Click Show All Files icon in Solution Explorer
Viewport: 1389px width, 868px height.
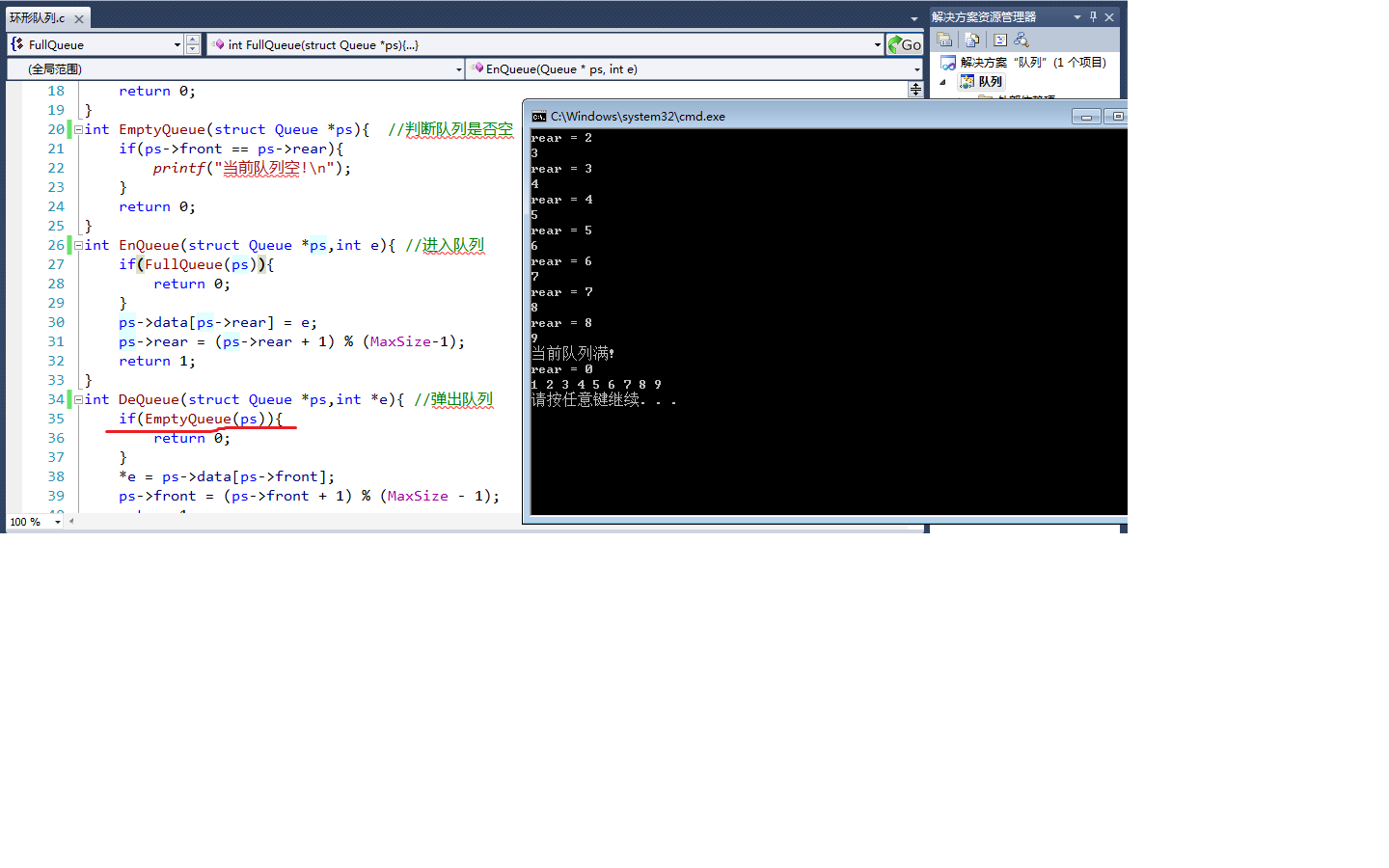(x=972, y=40)
